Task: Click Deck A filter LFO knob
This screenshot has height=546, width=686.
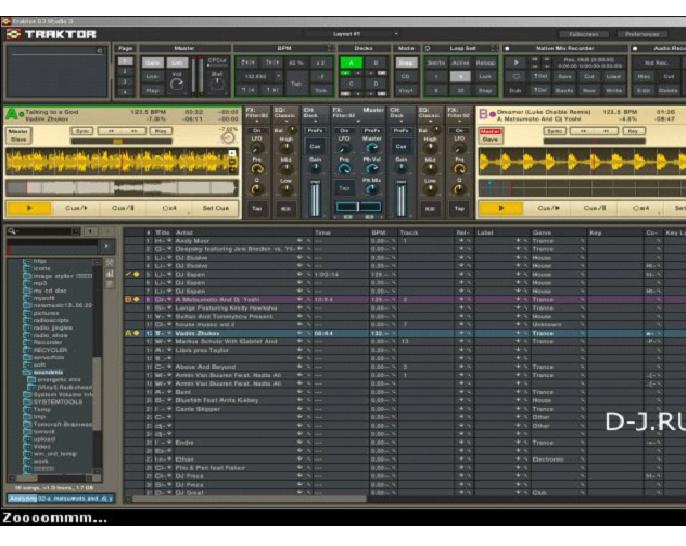Action: coord(257,149)
